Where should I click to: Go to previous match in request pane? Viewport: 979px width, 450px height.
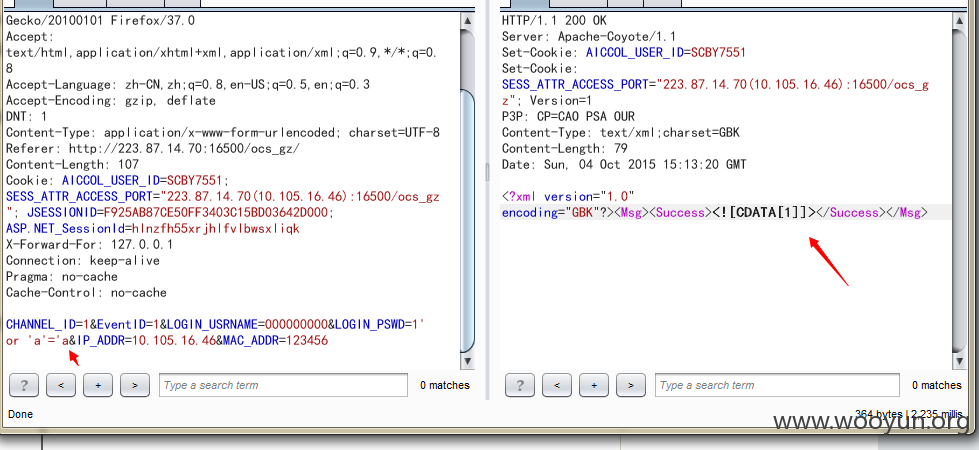click(61, 385)
